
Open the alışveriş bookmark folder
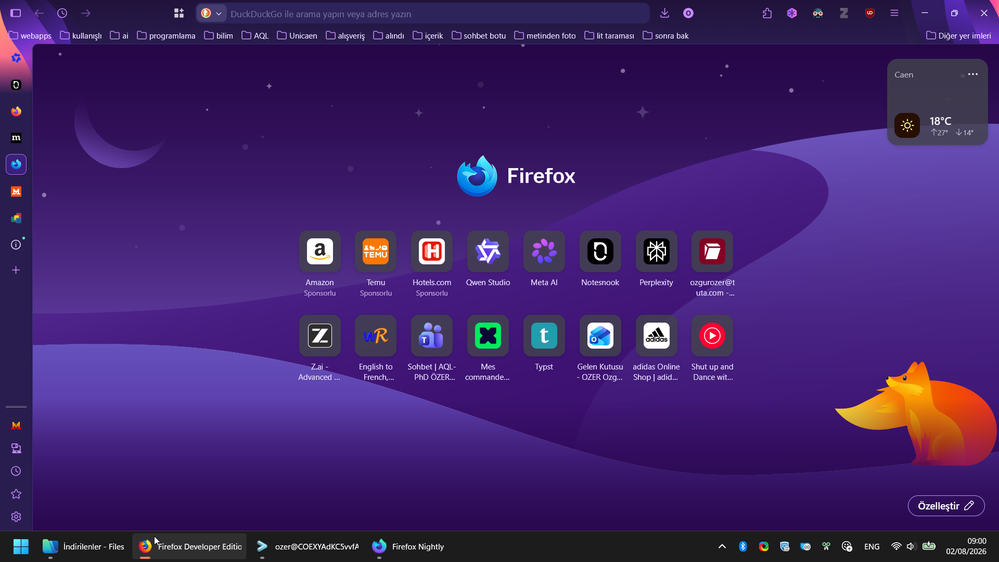pos(345,36)
